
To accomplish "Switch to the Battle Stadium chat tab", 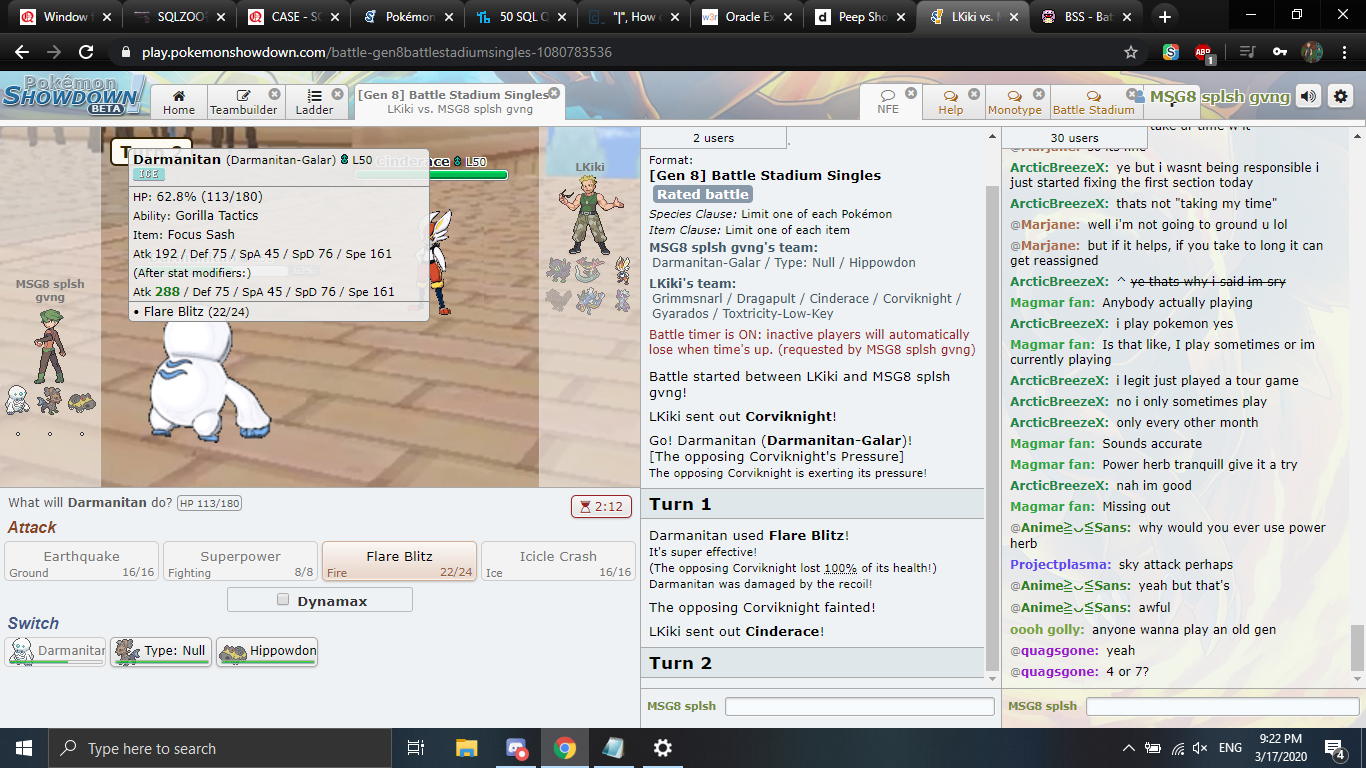I will pos(1093,102).
